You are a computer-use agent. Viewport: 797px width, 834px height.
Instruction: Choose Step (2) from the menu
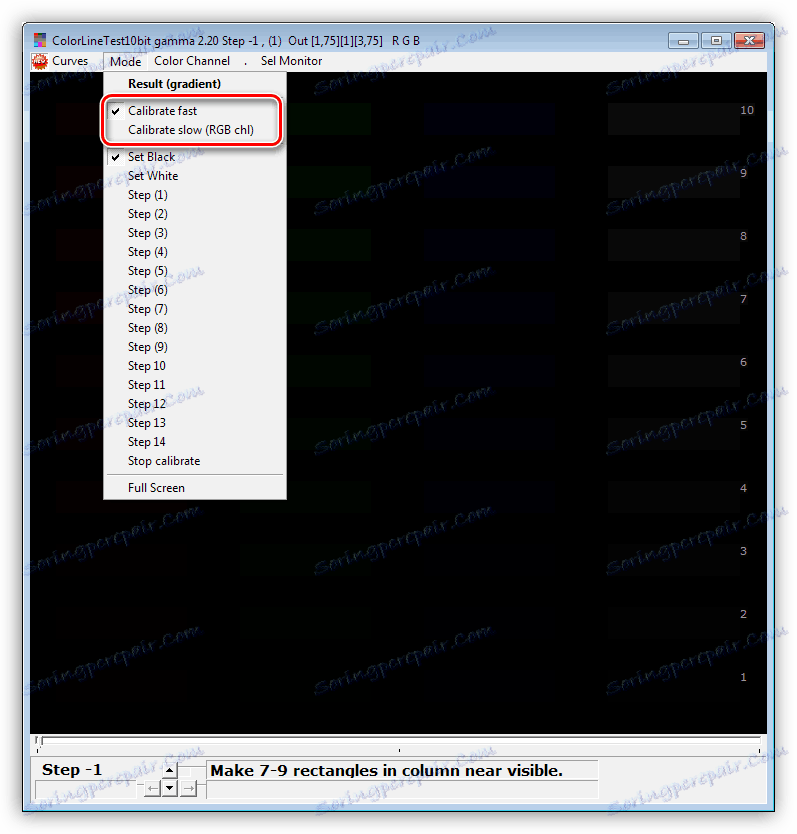[195, 214]
